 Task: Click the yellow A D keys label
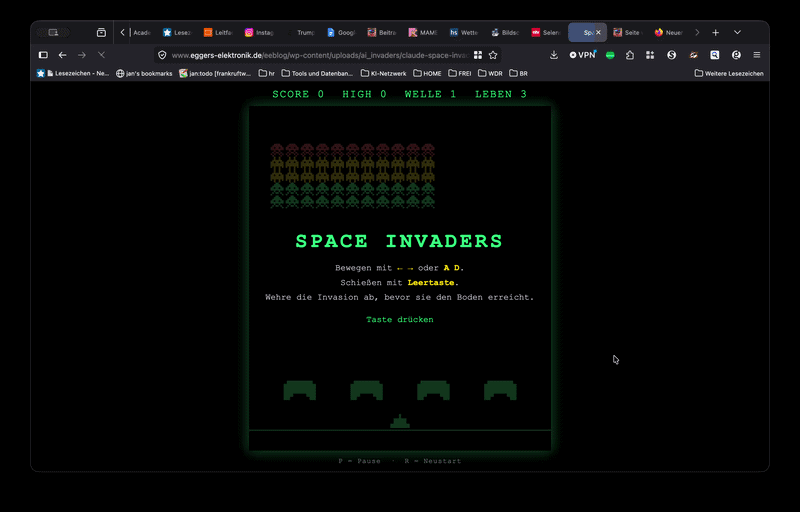click(452, 268)
